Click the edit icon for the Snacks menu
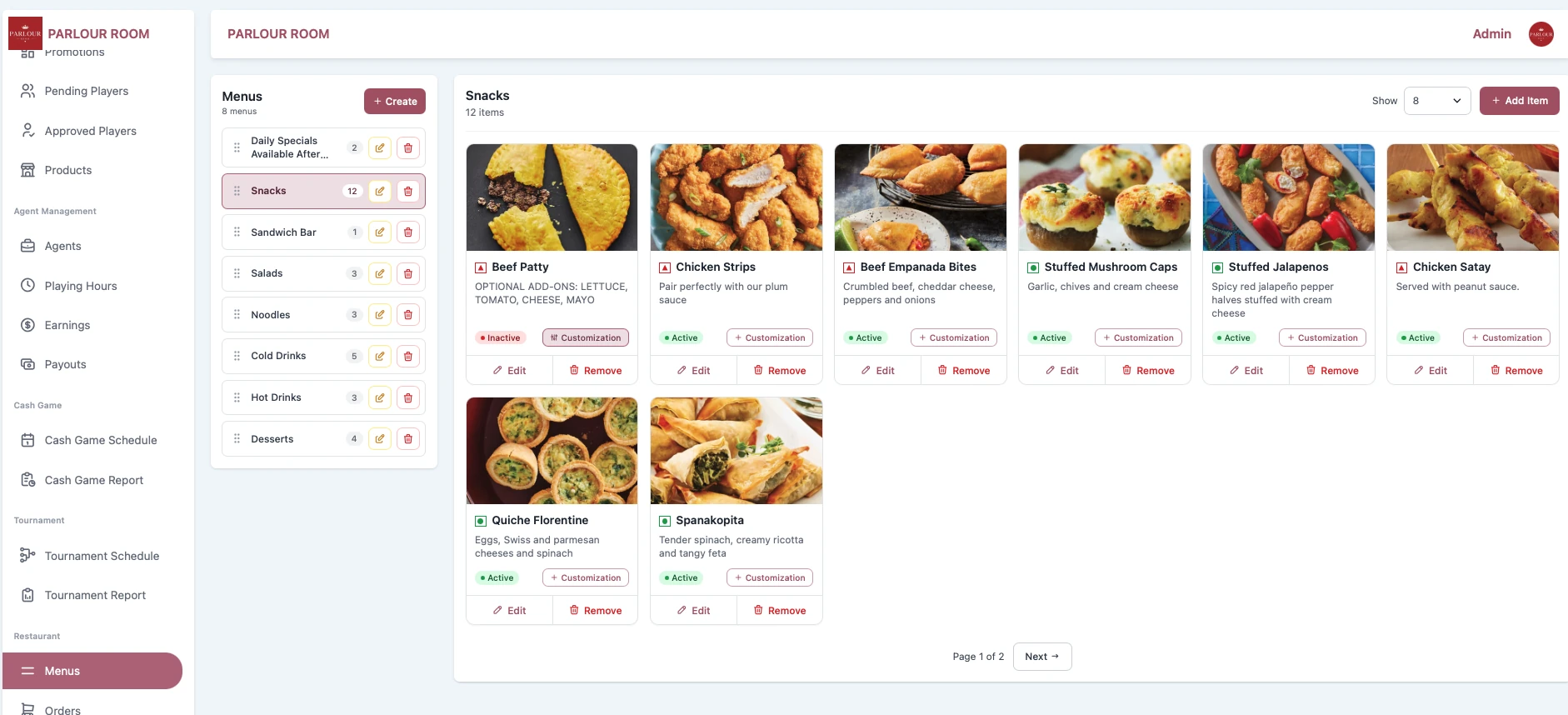This screenshot has width=1568, height=715. 380,191
